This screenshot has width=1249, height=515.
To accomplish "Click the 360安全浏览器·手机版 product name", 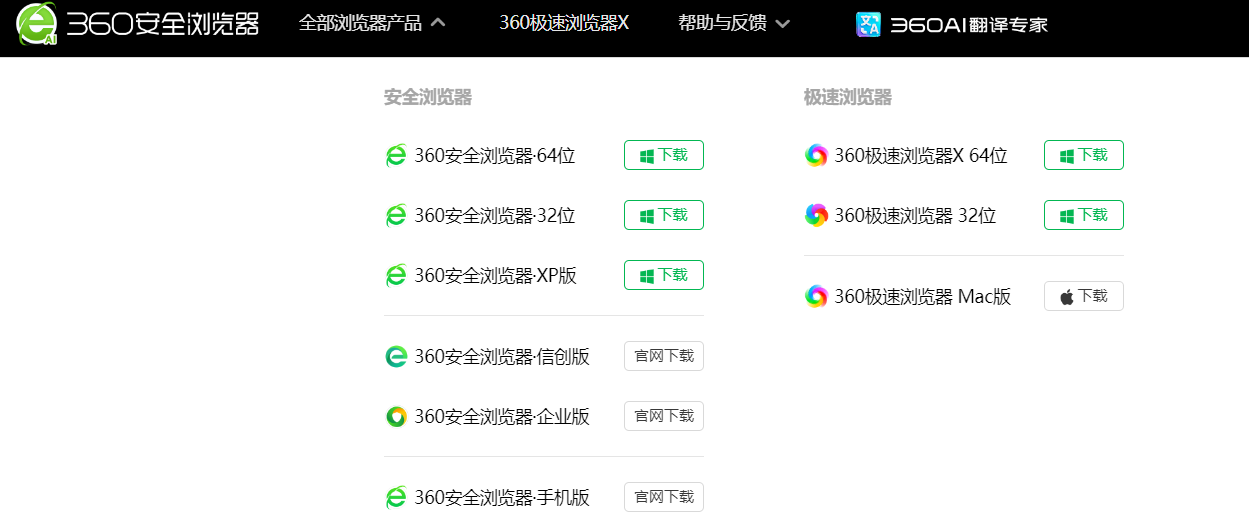I will pyautogui.click(x=502, y=498).
